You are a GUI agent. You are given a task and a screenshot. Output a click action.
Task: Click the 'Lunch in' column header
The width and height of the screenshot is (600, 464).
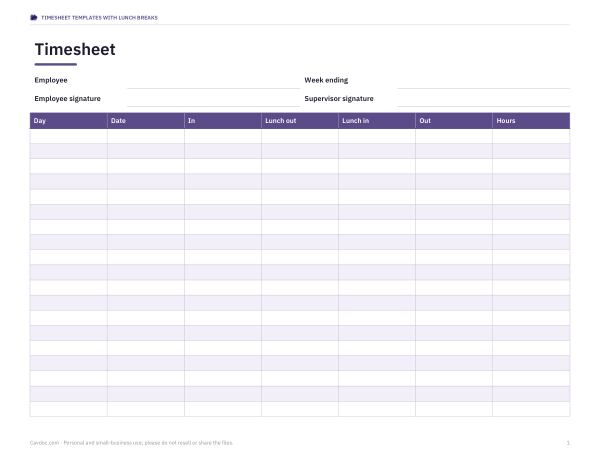(x=377, y=120)
